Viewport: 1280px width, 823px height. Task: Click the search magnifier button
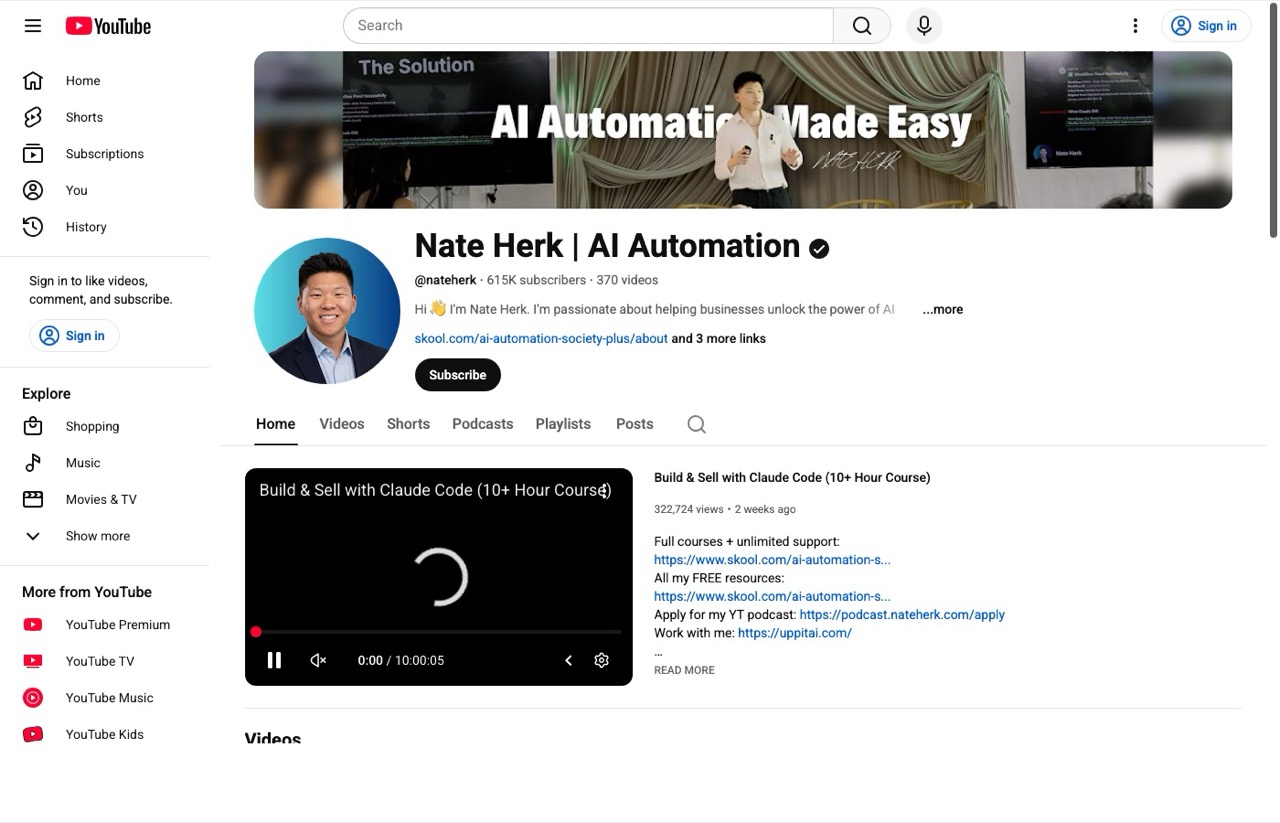coord(862,26)
